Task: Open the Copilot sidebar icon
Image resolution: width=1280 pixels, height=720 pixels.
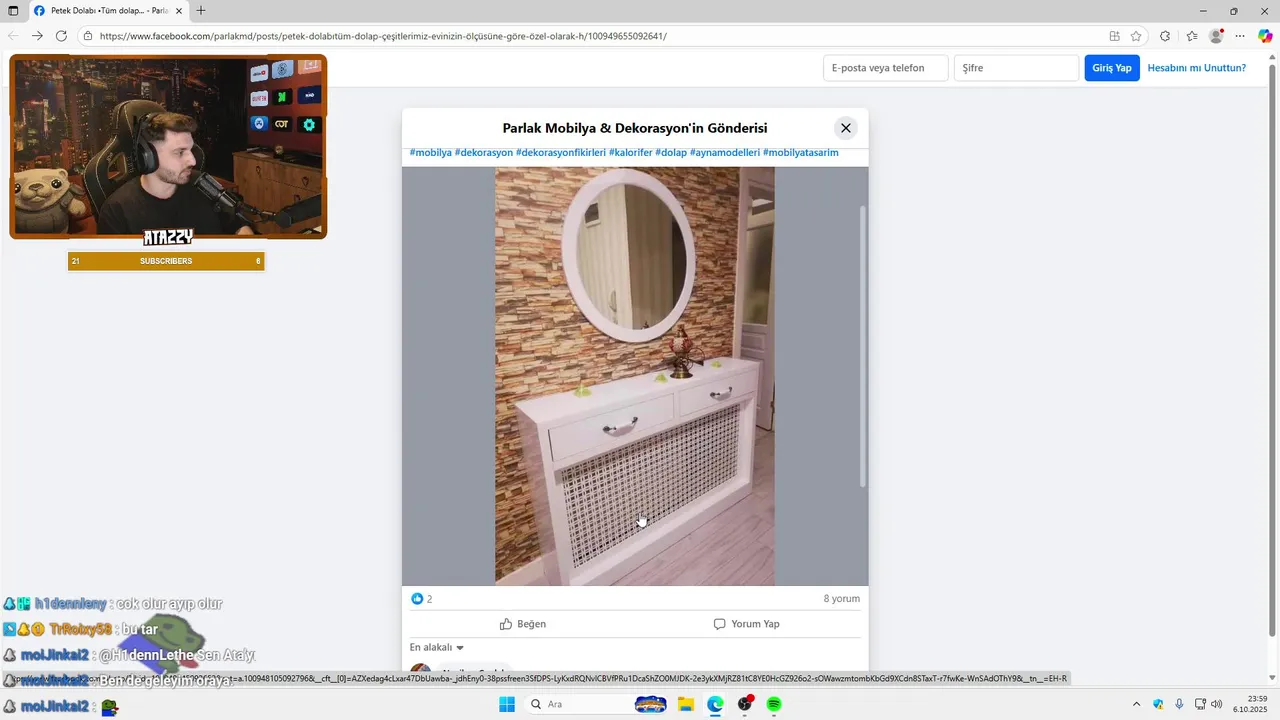Action: tap(1265, 36)
